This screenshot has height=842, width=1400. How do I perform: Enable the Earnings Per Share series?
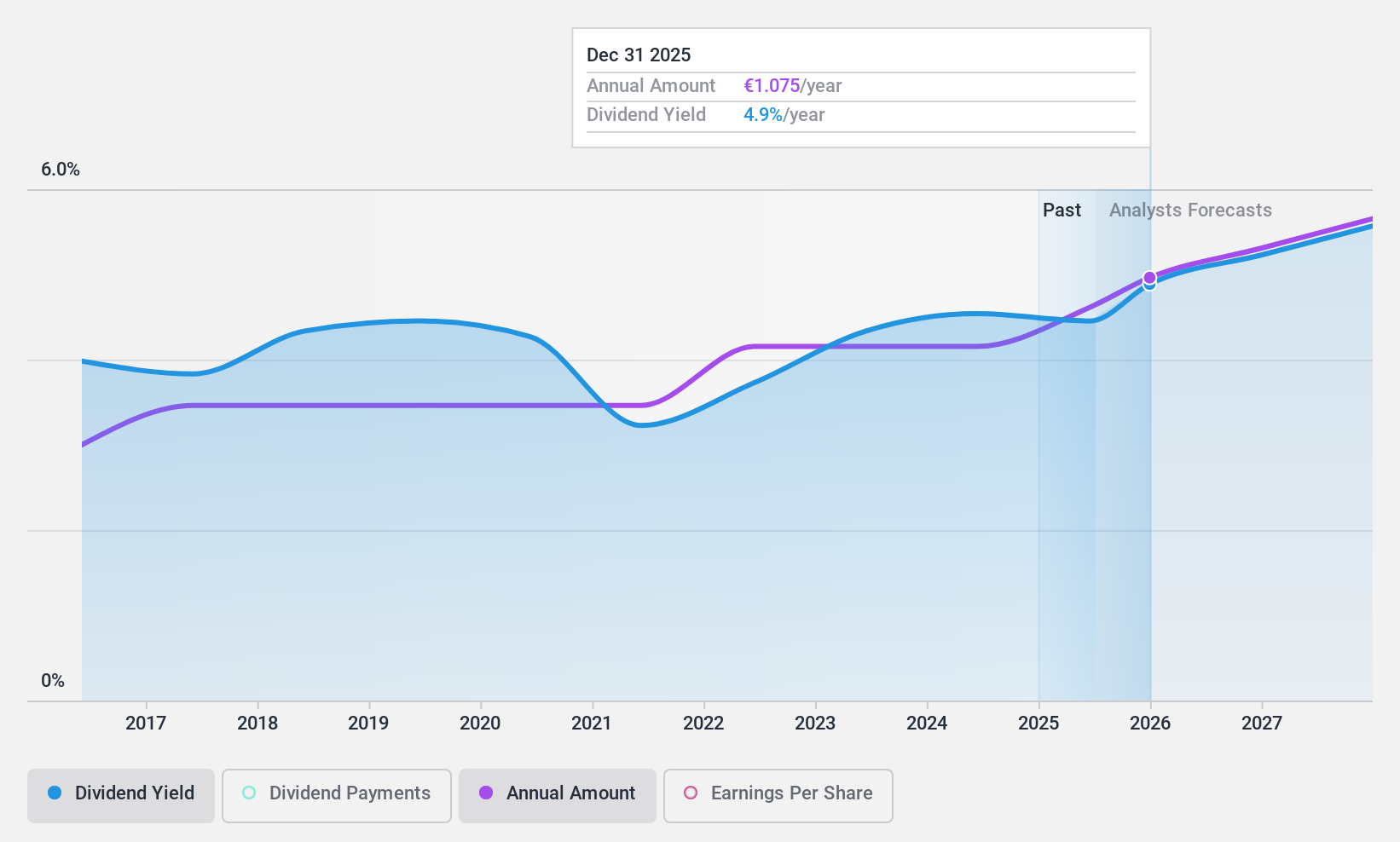point(778,796)
